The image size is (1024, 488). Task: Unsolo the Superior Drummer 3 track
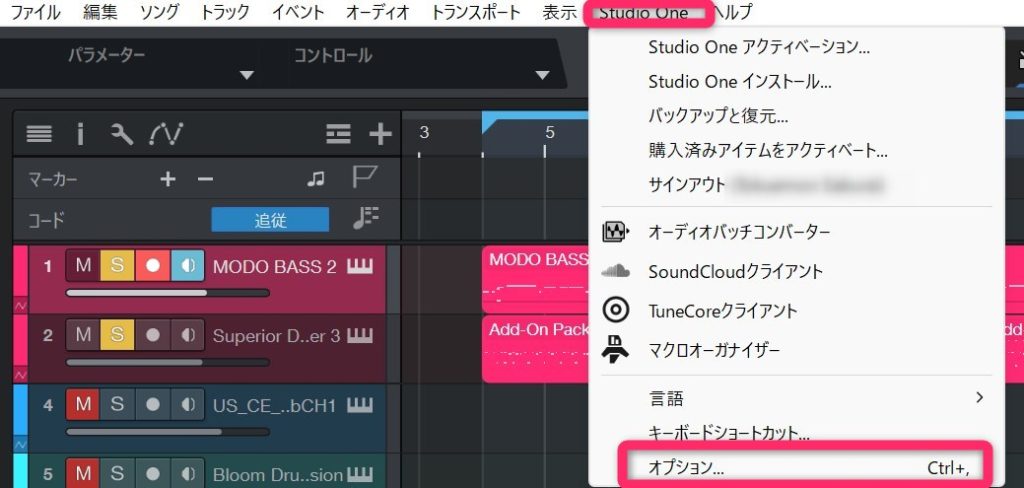click(117, 335)
